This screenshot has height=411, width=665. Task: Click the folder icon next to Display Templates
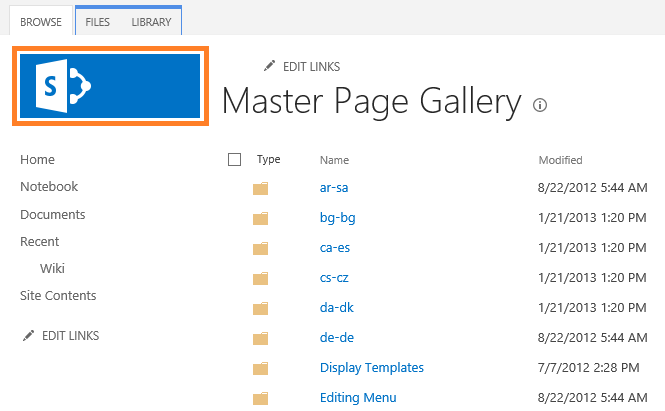pyautogui.click(x=261, y=368)
